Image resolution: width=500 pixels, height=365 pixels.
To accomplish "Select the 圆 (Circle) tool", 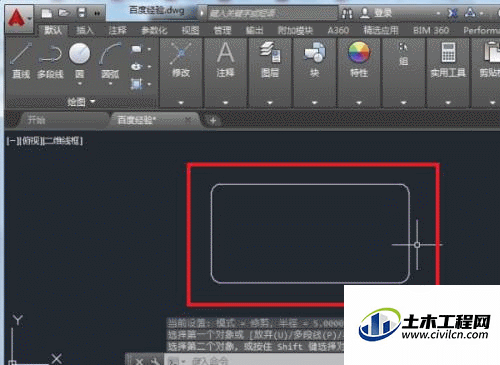I will click(79, 61).
